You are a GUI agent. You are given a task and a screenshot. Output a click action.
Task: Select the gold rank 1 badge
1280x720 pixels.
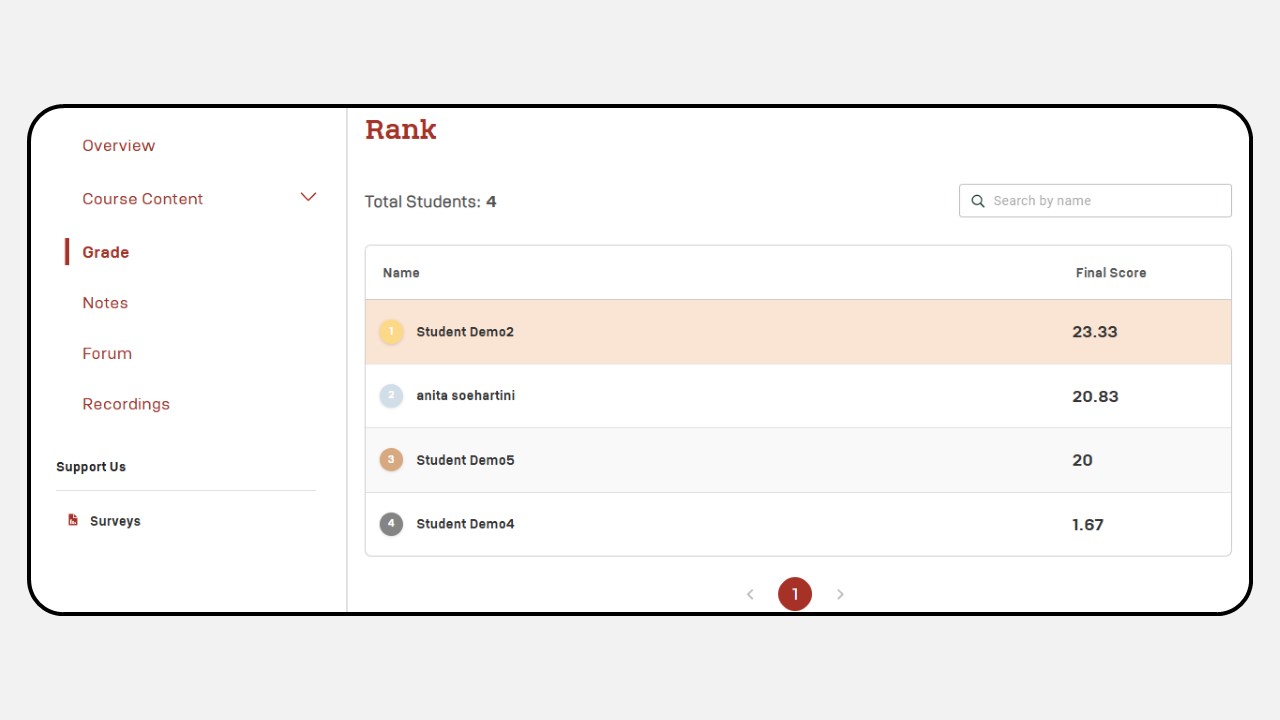pyautogui.click(x=391, y=332)
